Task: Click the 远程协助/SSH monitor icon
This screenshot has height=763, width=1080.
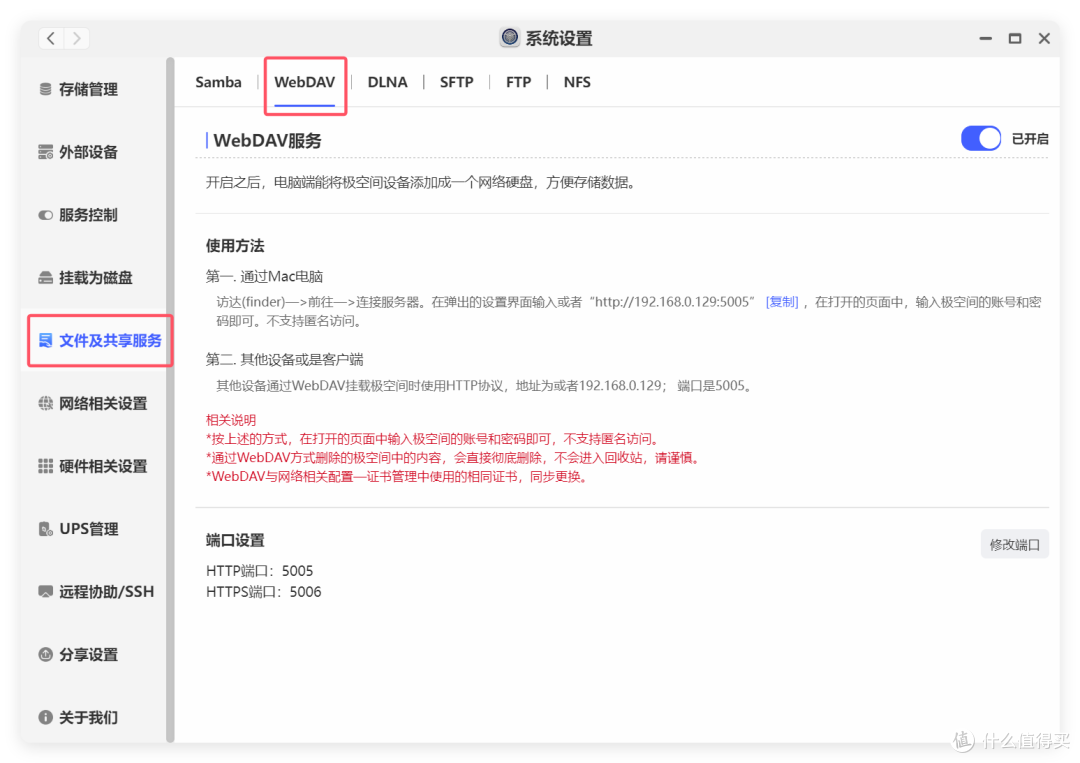Action: coord(45,592)
